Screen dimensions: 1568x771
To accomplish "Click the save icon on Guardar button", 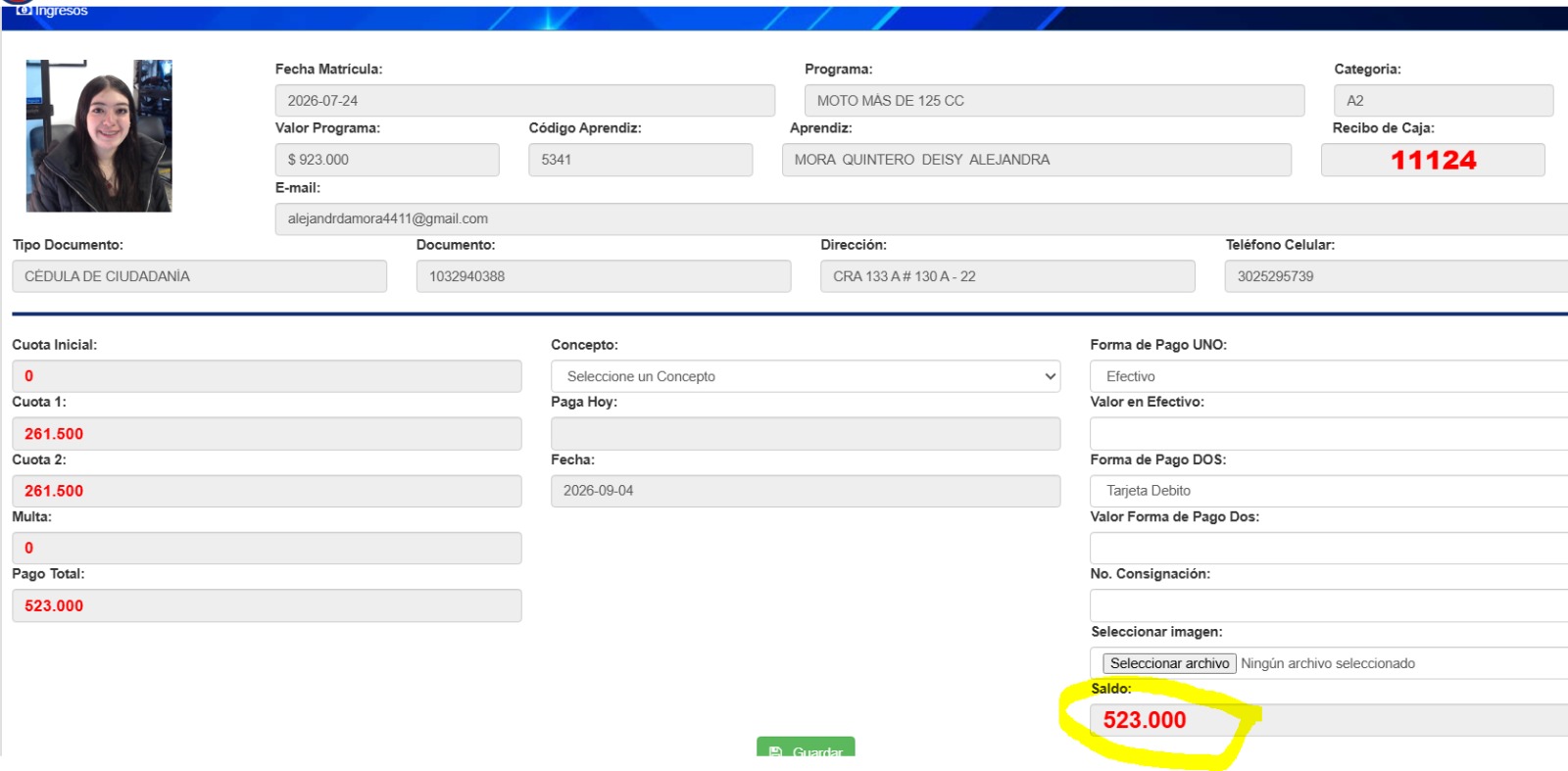I will tap(775, 751).
